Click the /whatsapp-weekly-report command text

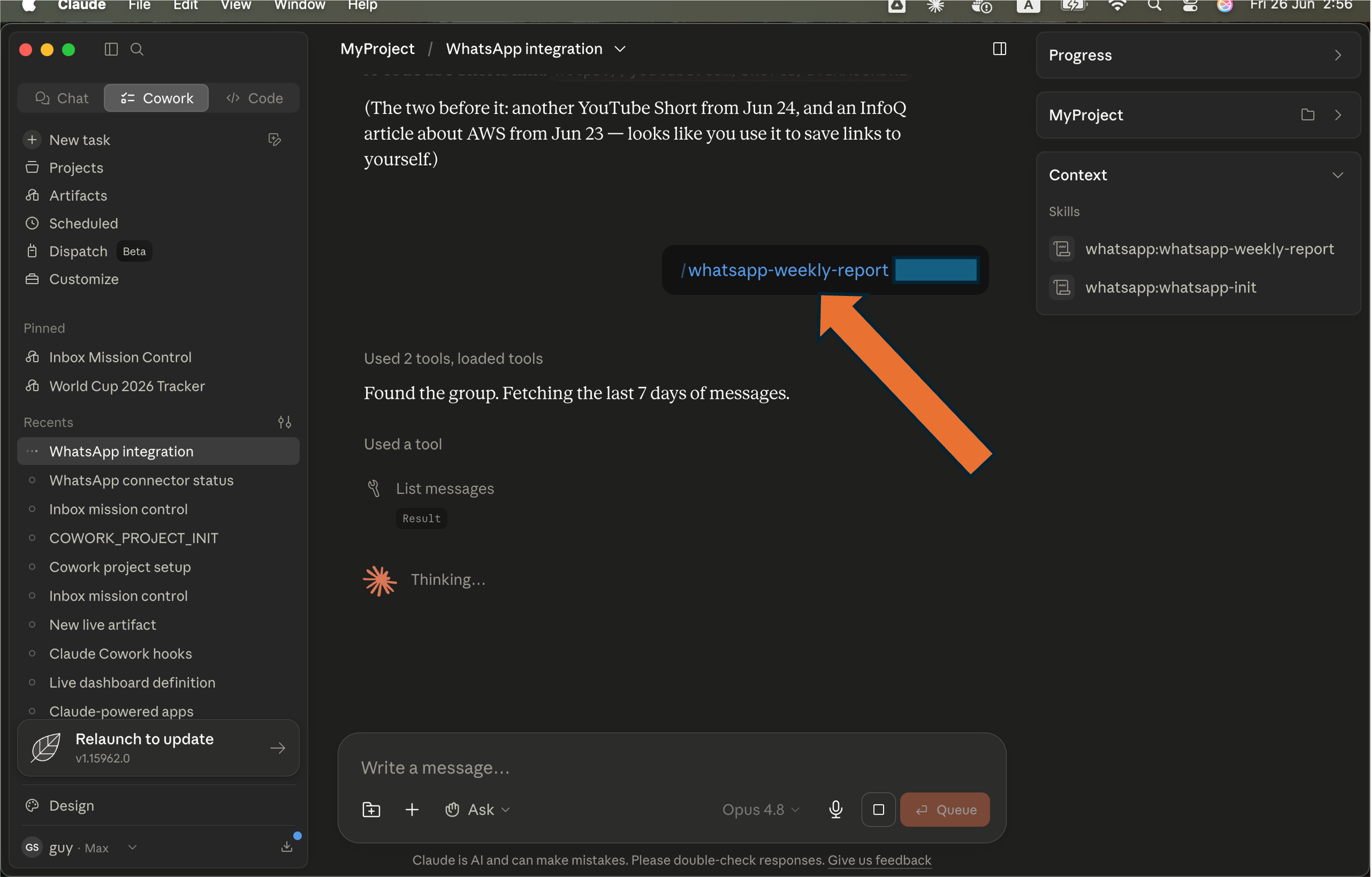[784, 270]
